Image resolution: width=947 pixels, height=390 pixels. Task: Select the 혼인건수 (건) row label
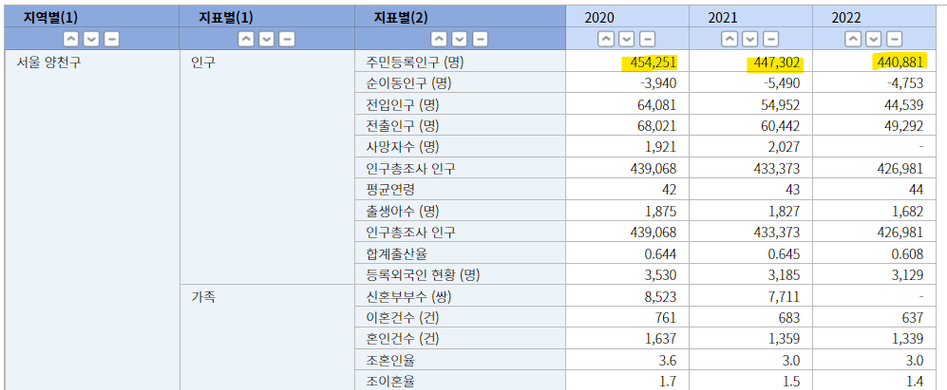[x=402, y=340]
